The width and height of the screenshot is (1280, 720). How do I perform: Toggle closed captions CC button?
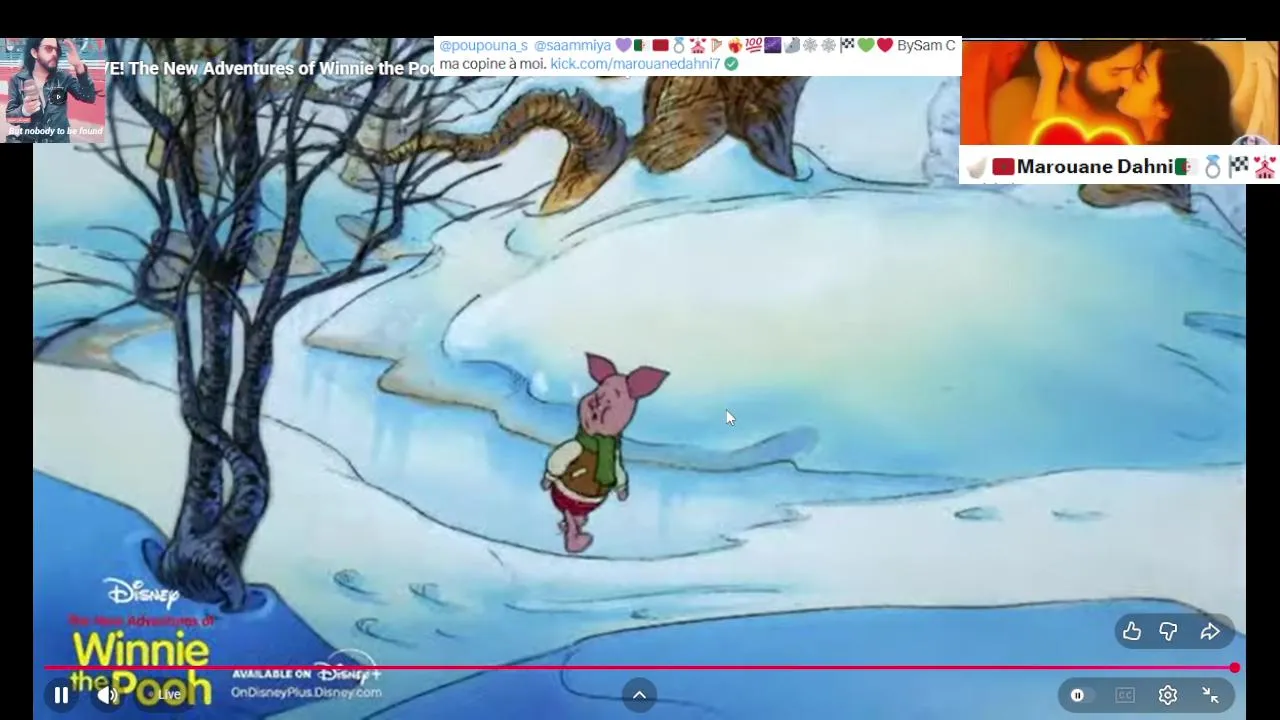point(1125,695)
